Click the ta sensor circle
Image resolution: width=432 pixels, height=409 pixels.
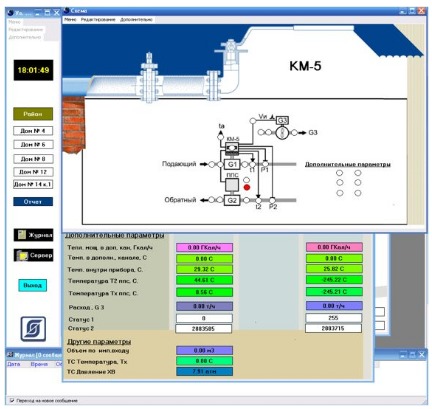point(220,137)
